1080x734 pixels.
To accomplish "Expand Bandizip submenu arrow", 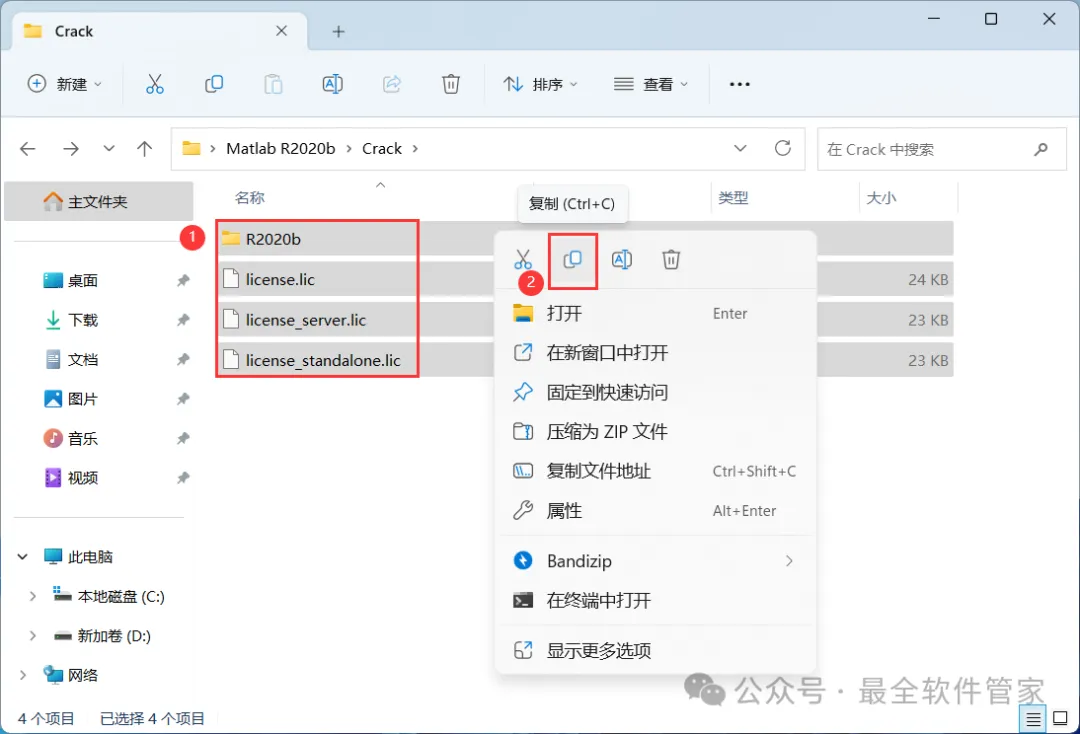I will pyautogui.click(x=789, y=561).
